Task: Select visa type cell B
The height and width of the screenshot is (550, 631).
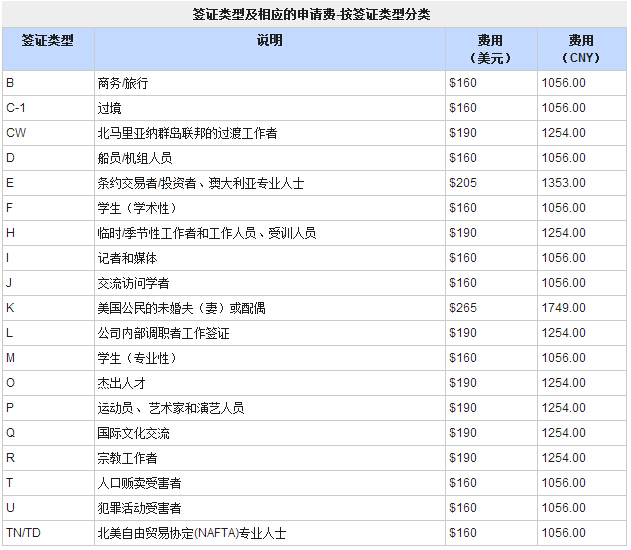Action: (48, 83)
